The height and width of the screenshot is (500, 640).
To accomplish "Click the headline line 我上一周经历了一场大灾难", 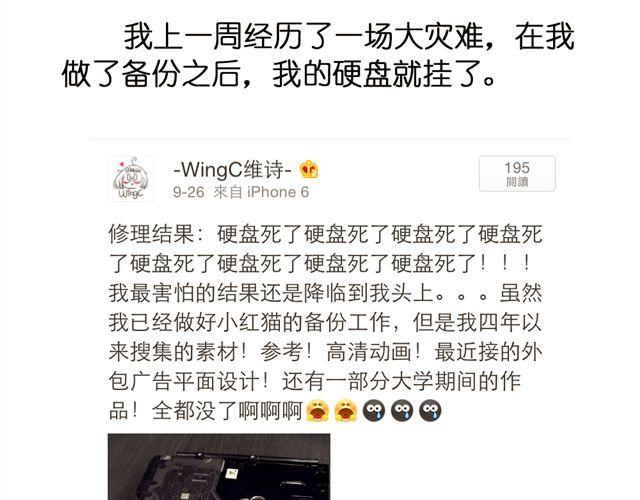I will (x=349, y=37).
